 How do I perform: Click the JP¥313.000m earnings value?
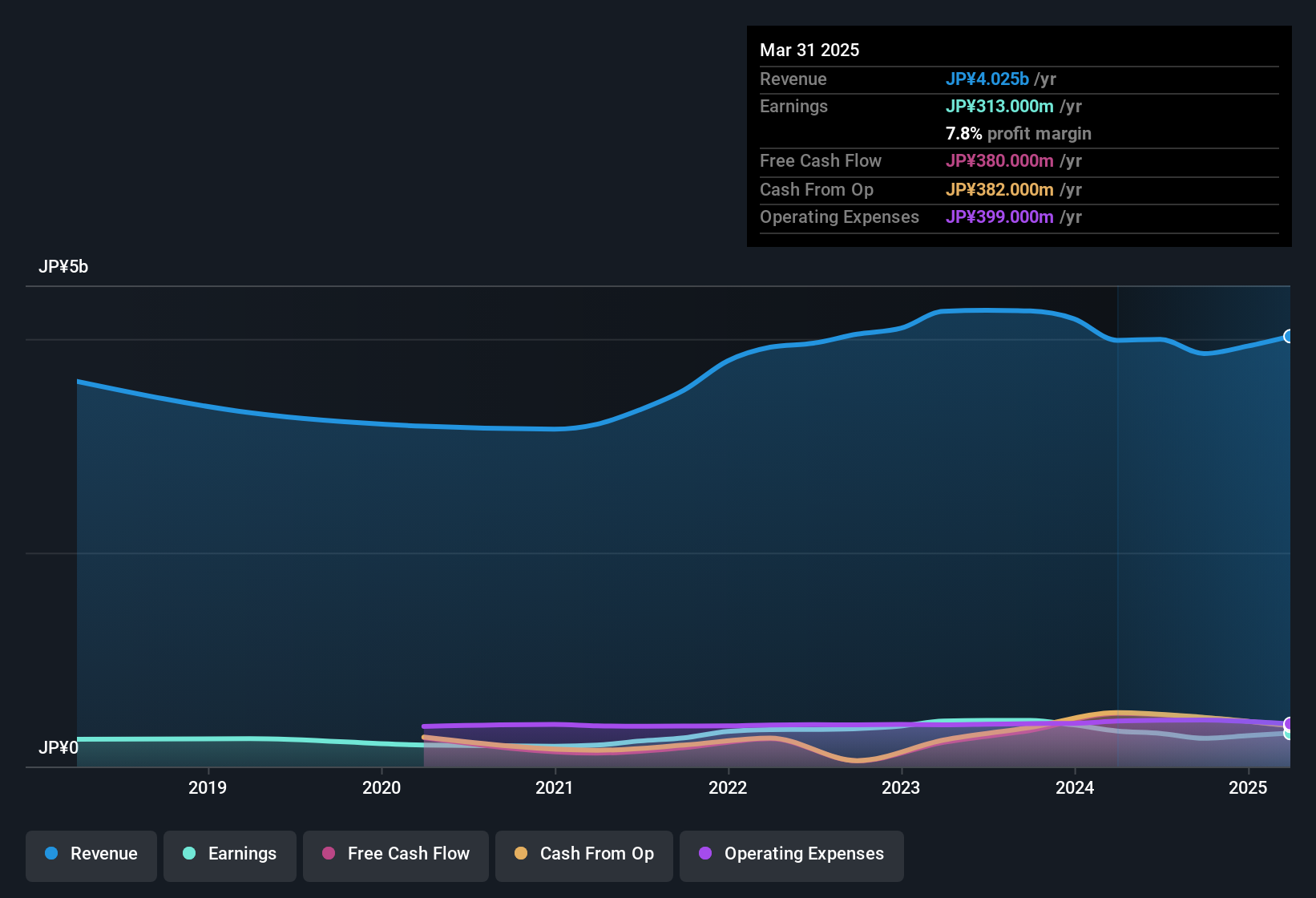999,106
